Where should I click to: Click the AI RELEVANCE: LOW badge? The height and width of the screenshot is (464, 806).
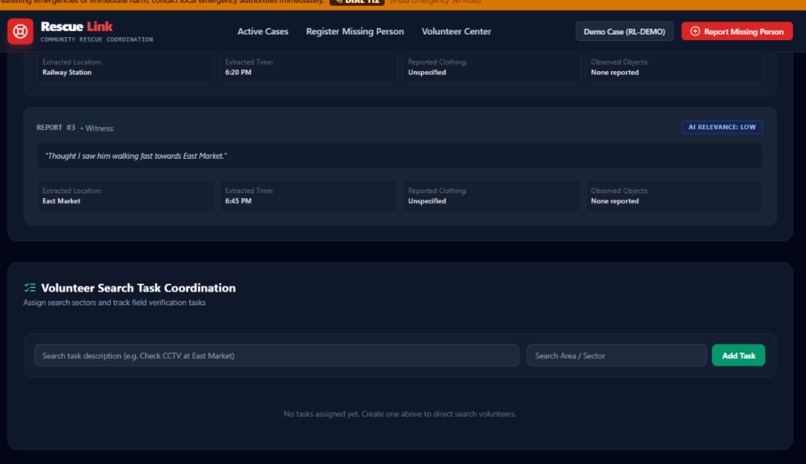722,127
